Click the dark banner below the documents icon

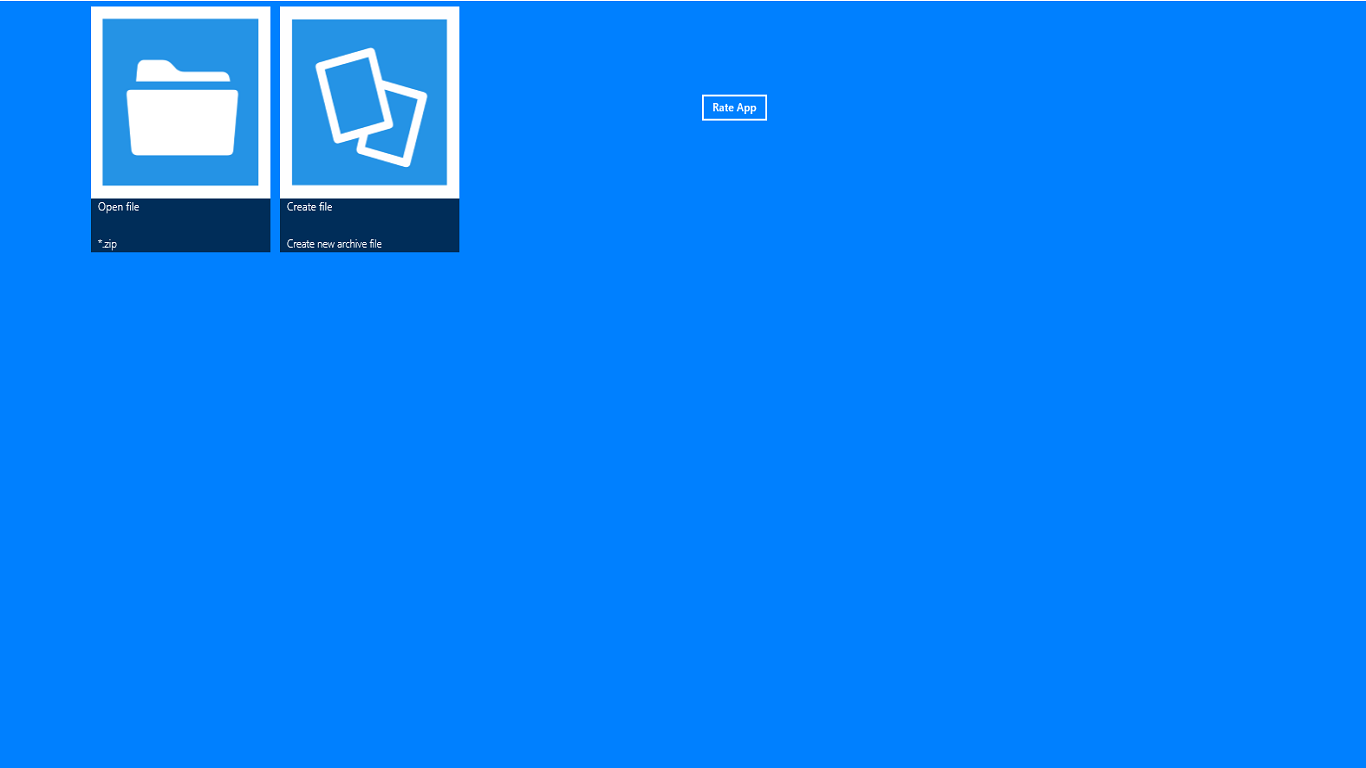click(x=369, y=225)
